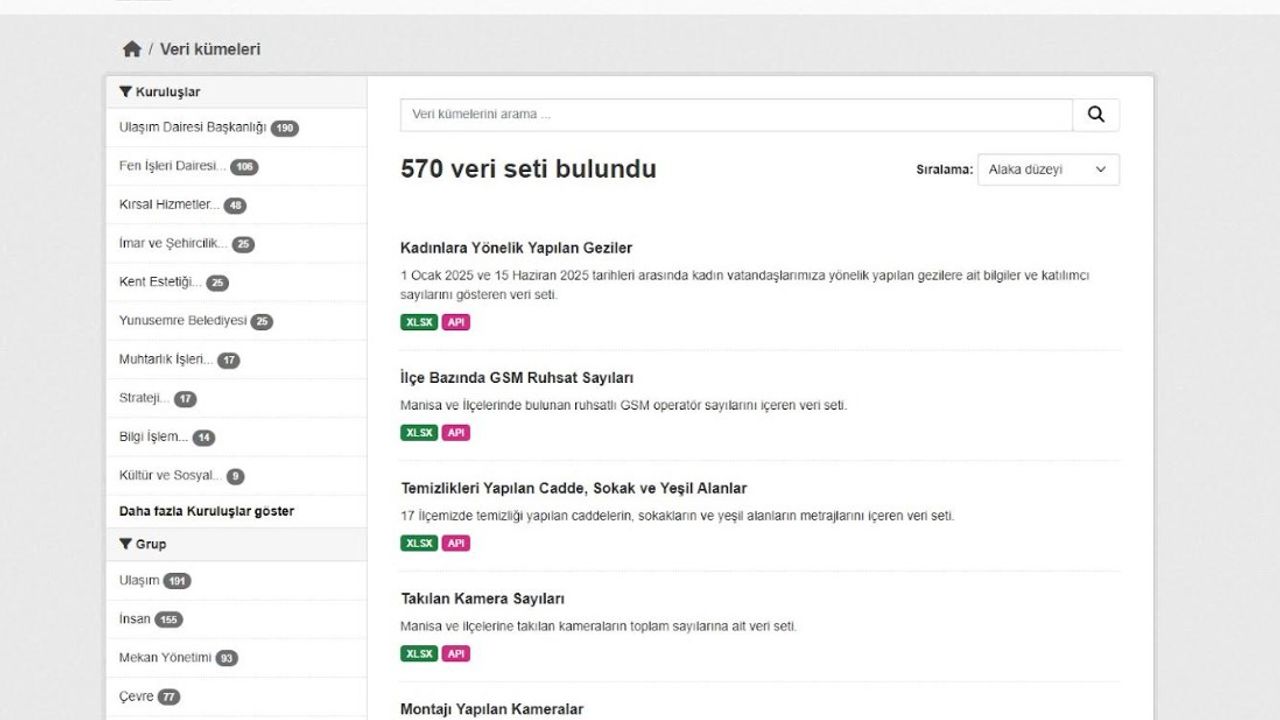Click the home icon in breadcrumb
Screen dimensions: 1280x720
pos(132,49)
